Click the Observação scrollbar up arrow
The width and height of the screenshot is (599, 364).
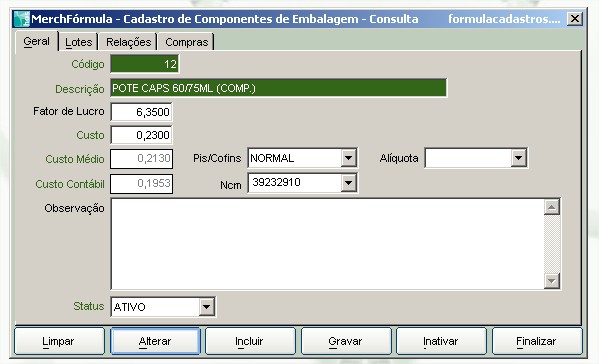[x=552, y=207]
